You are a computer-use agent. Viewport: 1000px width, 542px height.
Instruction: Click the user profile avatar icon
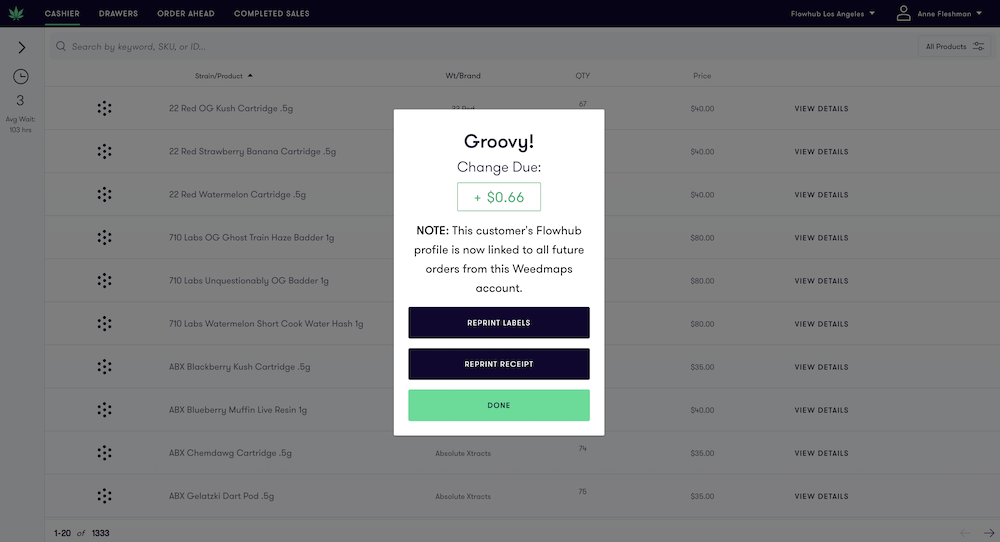903,13
